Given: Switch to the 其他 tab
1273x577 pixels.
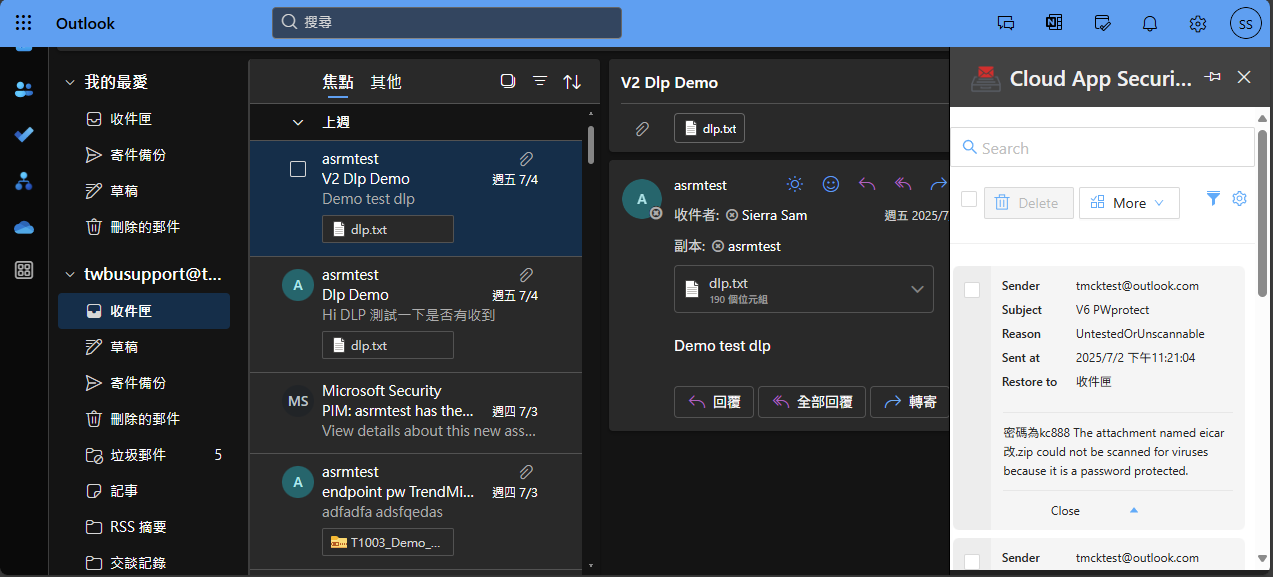Looking at the screenshot, I should [386, 82].
